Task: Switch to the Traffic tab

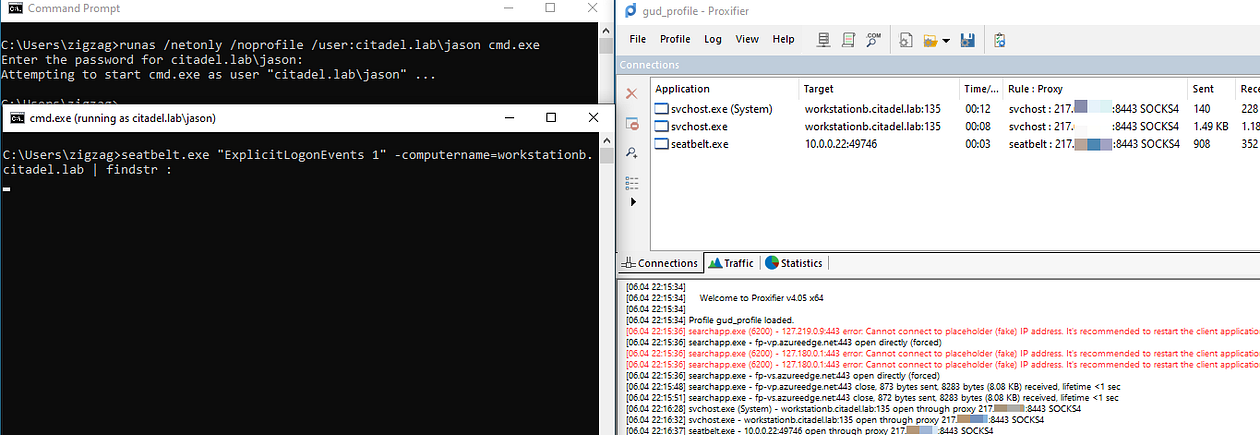Action: point(731,263)
